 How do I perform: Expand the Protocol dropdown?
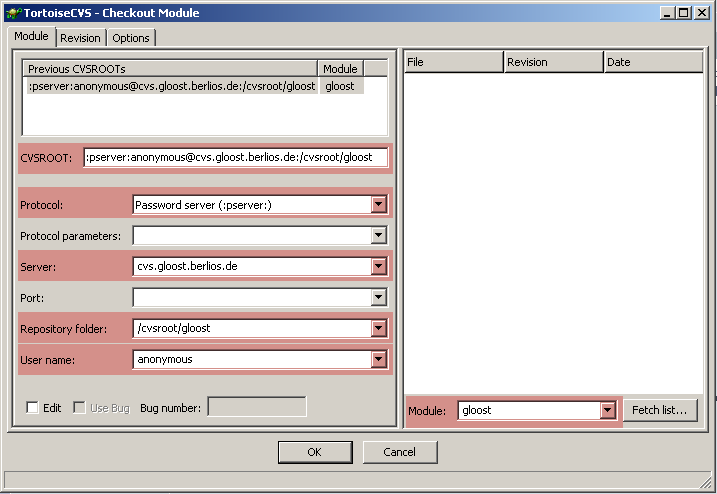(x=378, y=205)
